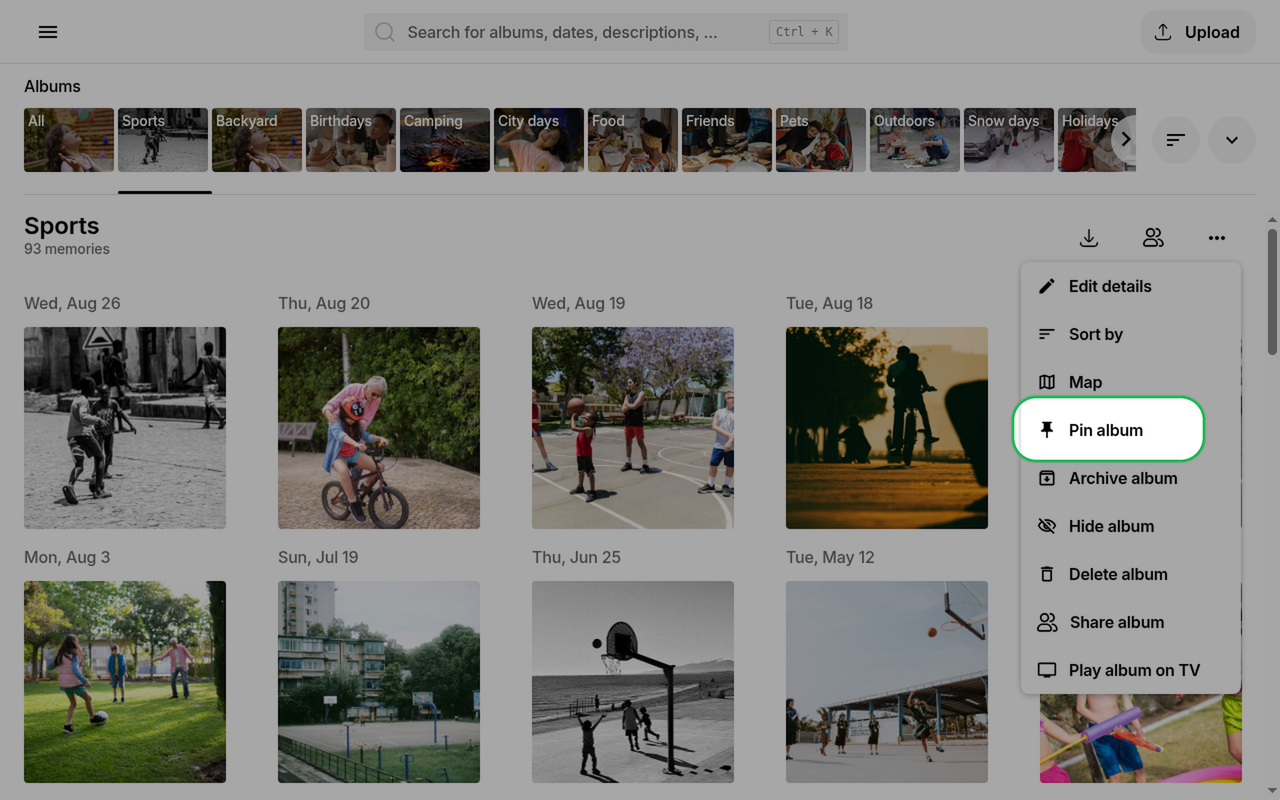
Task: Open the album sharing people icon
Action: pyautogui.click(x=1153, y=238)
